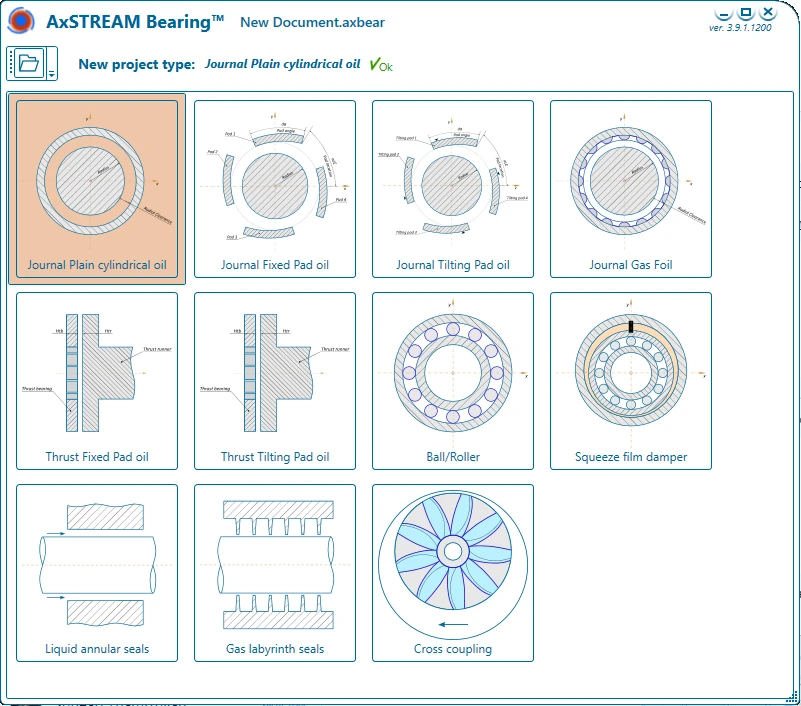This screenshot has width=801, height=706.
Task: Choose the Squeeze film damper project
Action: pos(631,381)
